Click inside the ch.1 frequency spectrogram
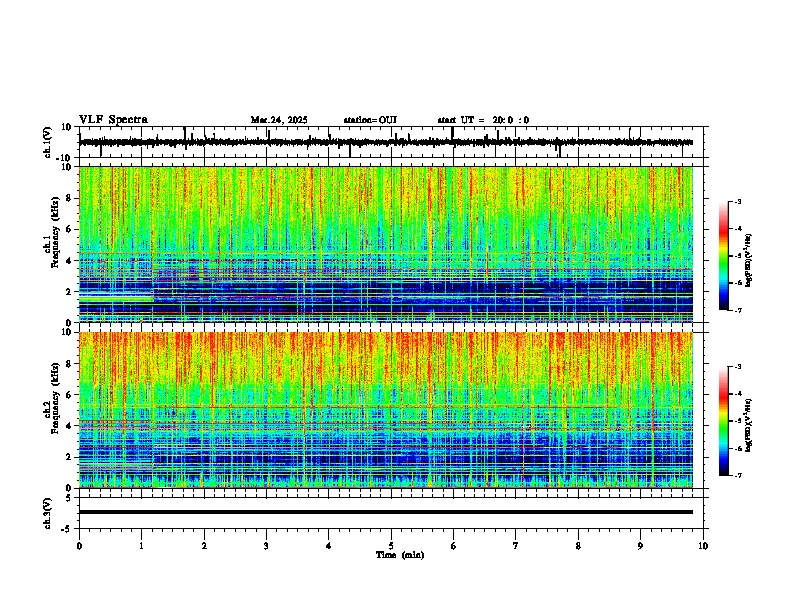The height and width of the screenshot is (612, 792). pyautogui.click(x=386, y=244)
